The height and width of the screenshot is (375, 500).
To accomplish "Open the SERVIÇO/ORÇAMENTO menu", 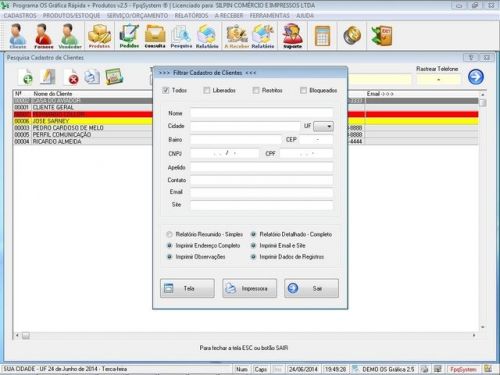I will pyautogui.click(x=137, y=16).
